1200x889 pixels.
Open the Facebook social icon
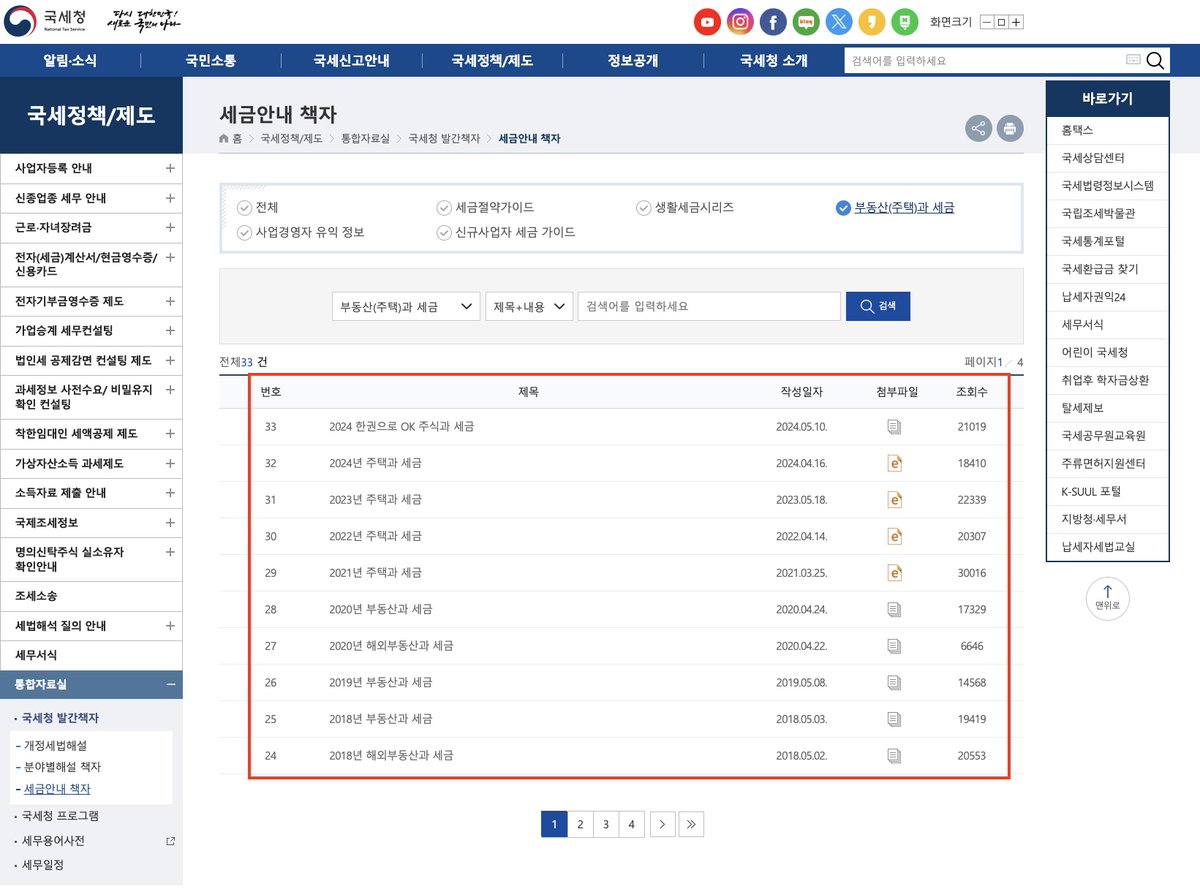[x=773, y=21]
